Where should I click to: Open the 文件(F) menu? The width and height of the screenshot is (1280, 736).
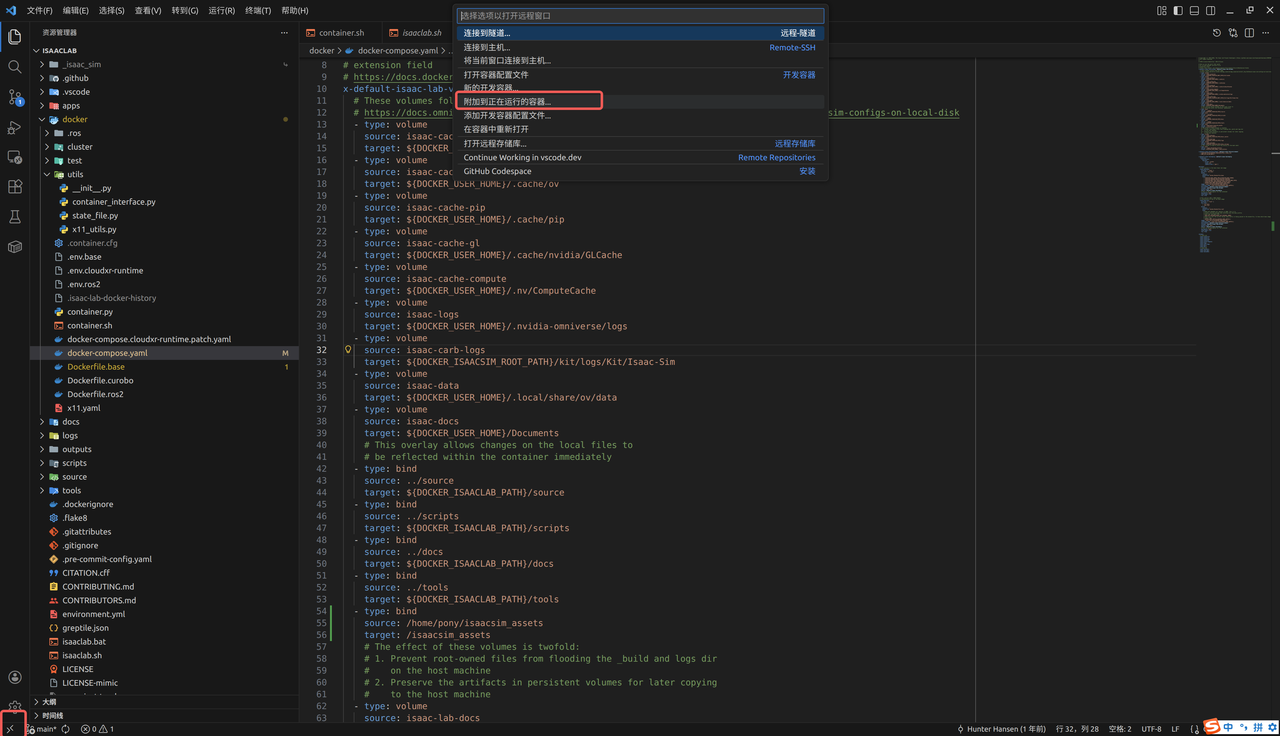point(40,10)
